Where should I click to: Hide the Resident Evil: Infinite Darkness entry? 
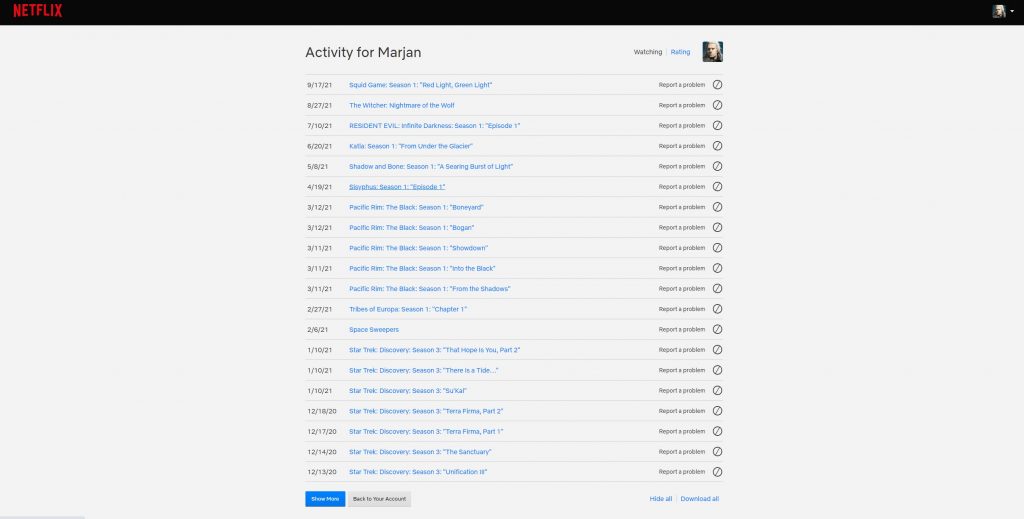click(717, 126)
